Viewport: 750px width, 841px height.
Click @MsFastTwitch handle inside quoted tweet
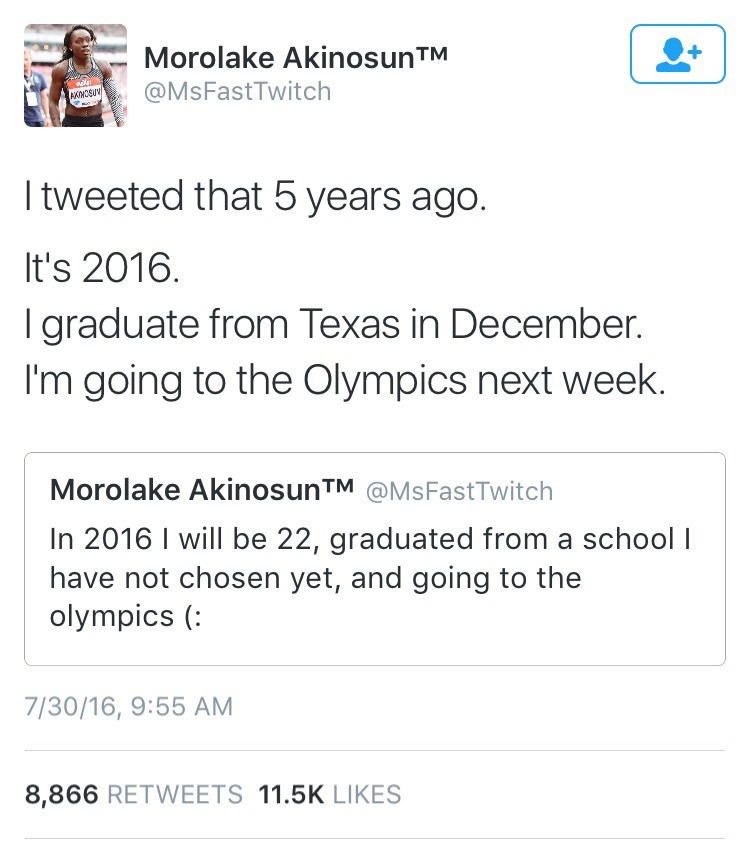point(459,491)
